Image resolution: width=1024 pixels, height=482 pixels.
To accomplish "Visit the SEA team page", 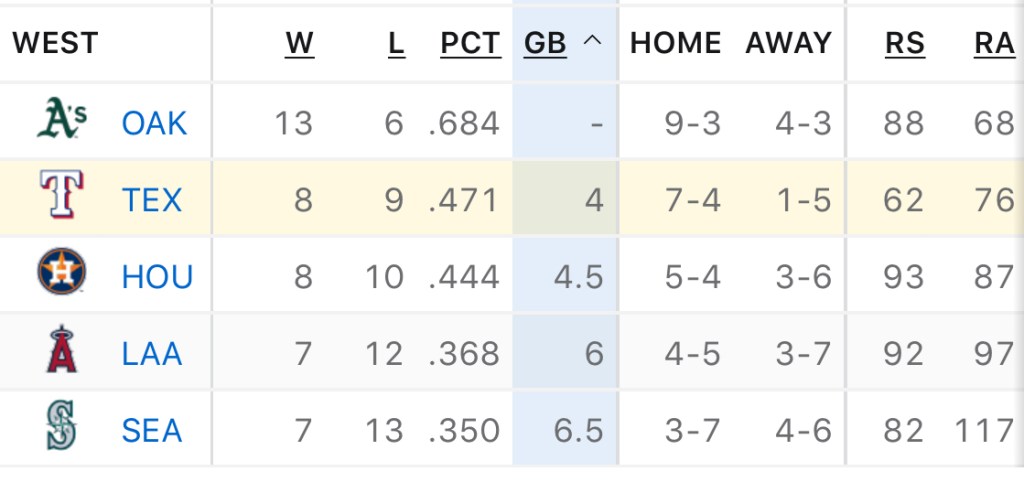I will click(x=152, y=430).
